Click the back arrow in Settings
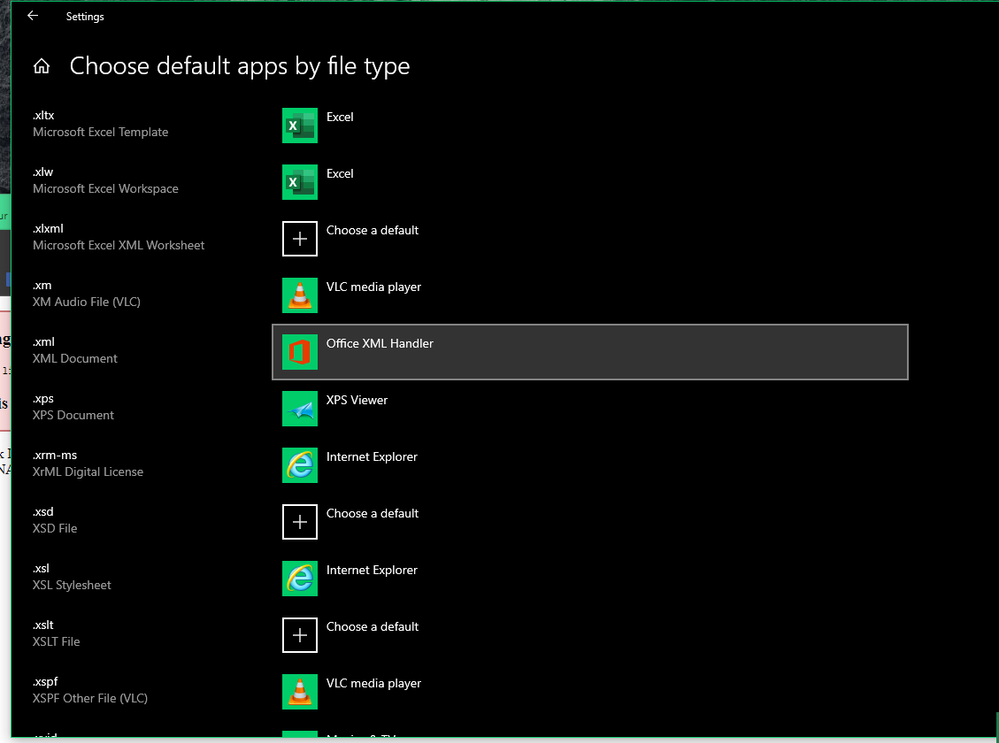The image size is (999, 743). point(33,16)
